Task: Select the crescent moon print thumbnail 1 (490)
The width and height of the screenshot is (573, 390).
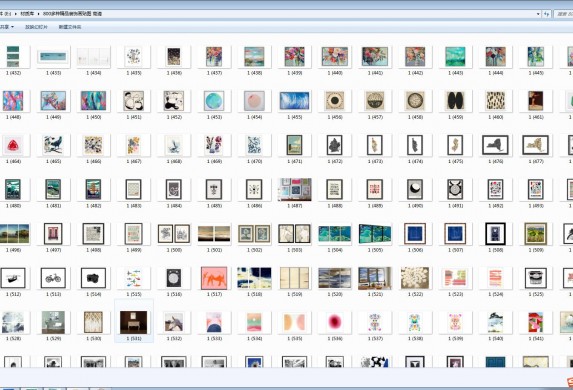Action: [415, 189]
